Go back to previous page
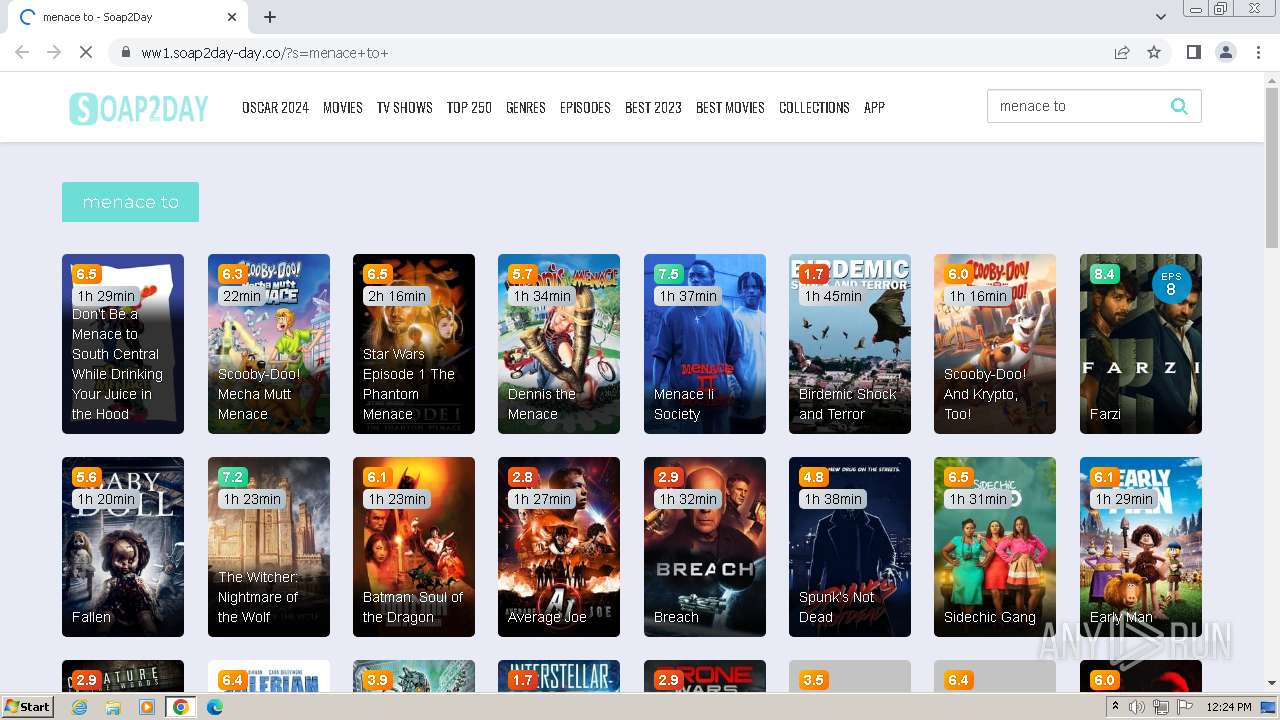The height and width of the screenshot is (720, 1280). coord(22,52)
